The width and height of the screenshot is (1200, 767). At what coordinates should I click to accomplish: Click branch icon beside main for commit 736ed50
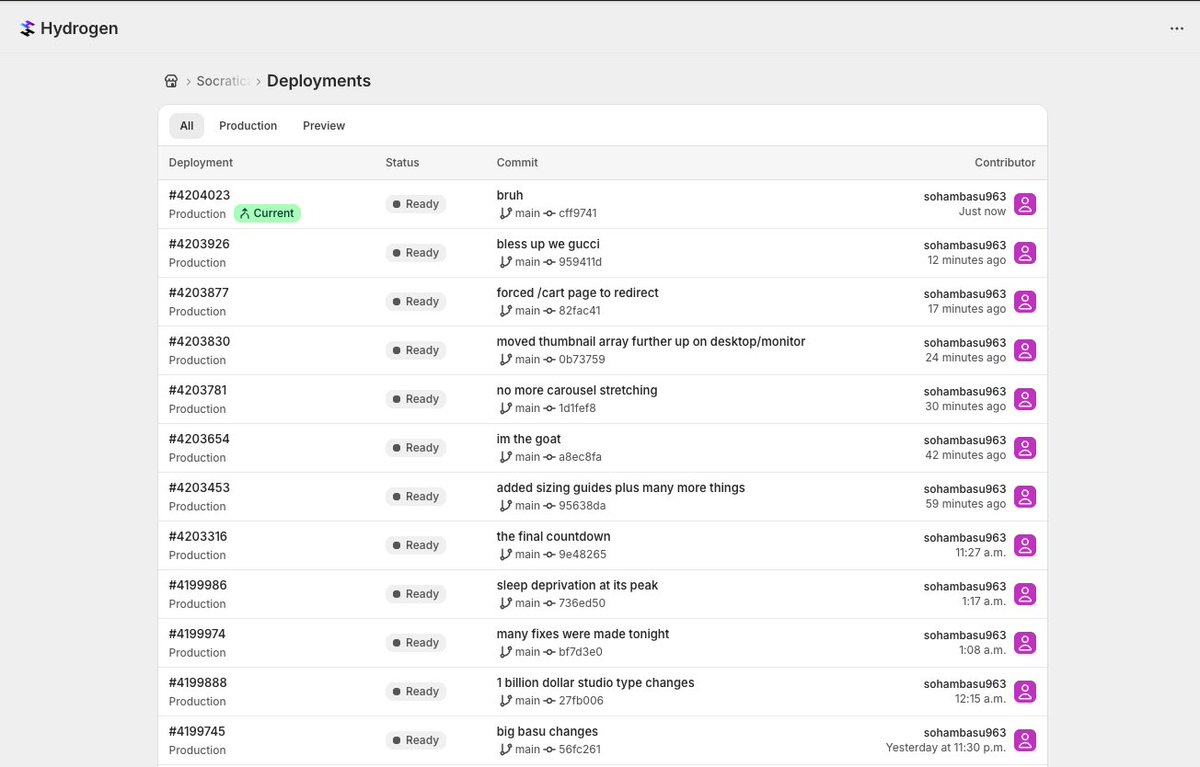505,603
